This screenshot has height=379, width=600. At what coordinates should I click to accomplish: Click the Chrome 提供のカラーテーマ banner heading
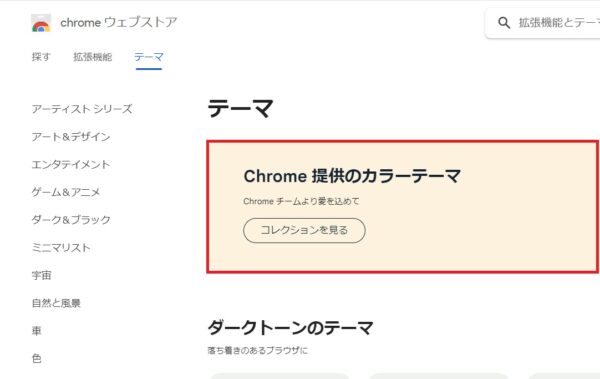[x=352, y=176]
